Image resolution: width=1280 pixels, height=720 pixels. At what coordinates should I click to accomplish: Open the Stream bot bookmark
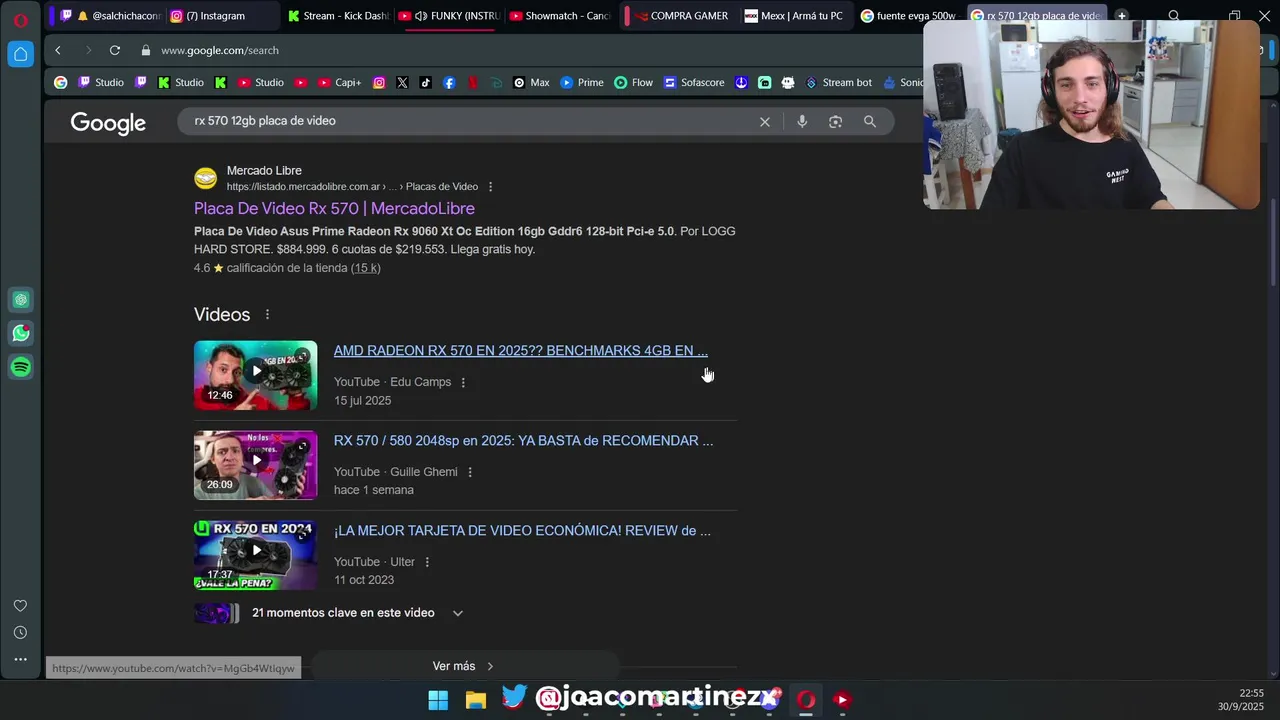pos(839,83)
